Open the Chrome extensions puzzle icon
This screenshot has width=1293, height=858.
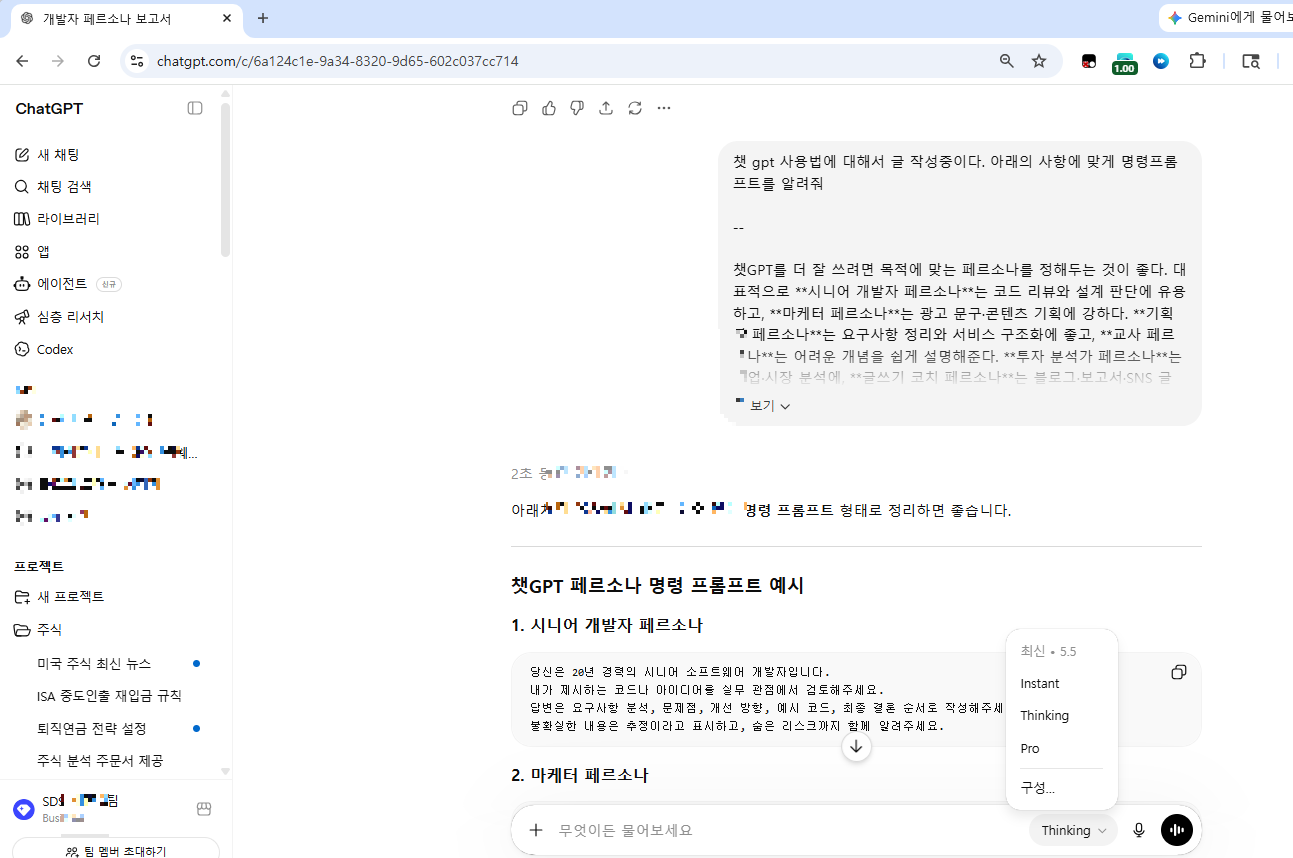click(1197, 61)
